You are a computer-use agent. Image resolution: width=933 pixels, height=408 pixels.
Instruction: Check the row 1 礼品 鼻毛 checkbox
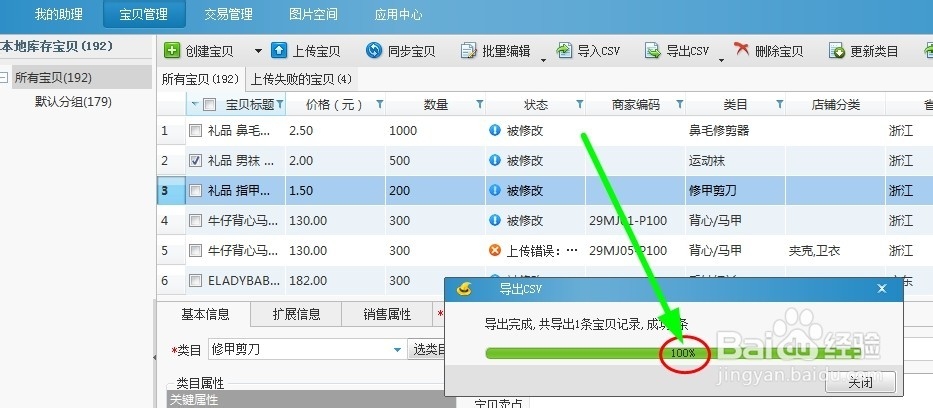click(x=195, y=130)
